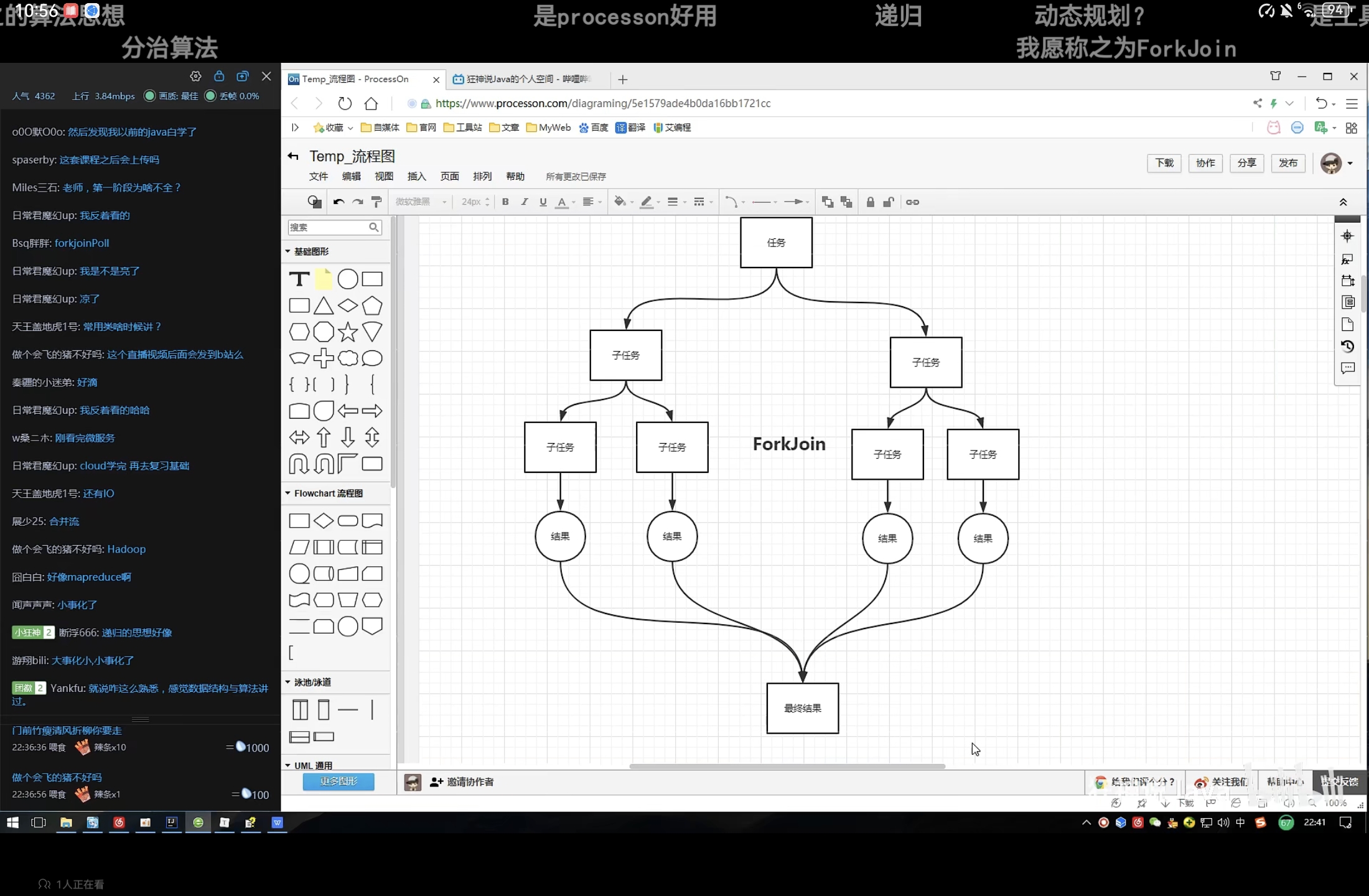Toggle bold formatting

(505, 202)
